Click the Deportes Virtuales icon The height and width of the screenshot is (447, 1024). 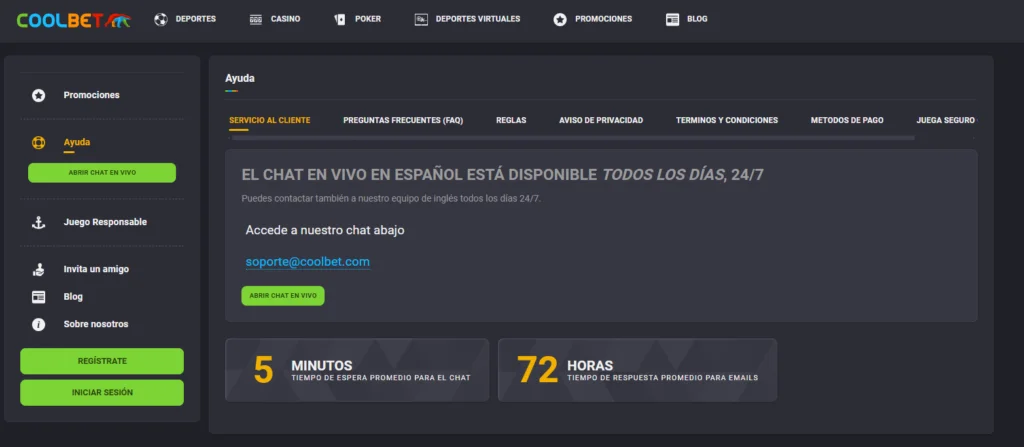point(421,19)
